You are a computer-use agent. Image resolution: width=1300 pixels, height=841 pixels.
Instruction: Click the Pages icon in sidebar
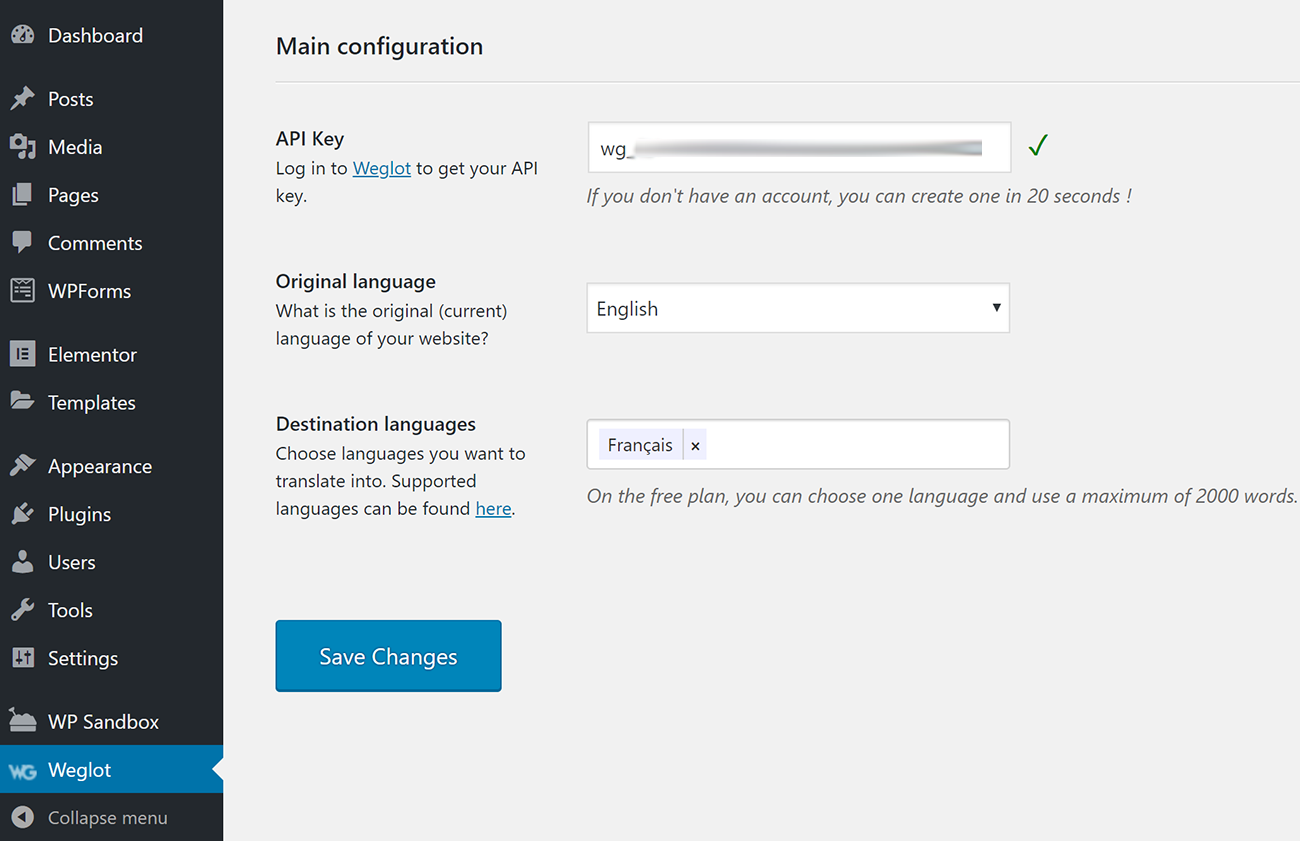[22, 195]
